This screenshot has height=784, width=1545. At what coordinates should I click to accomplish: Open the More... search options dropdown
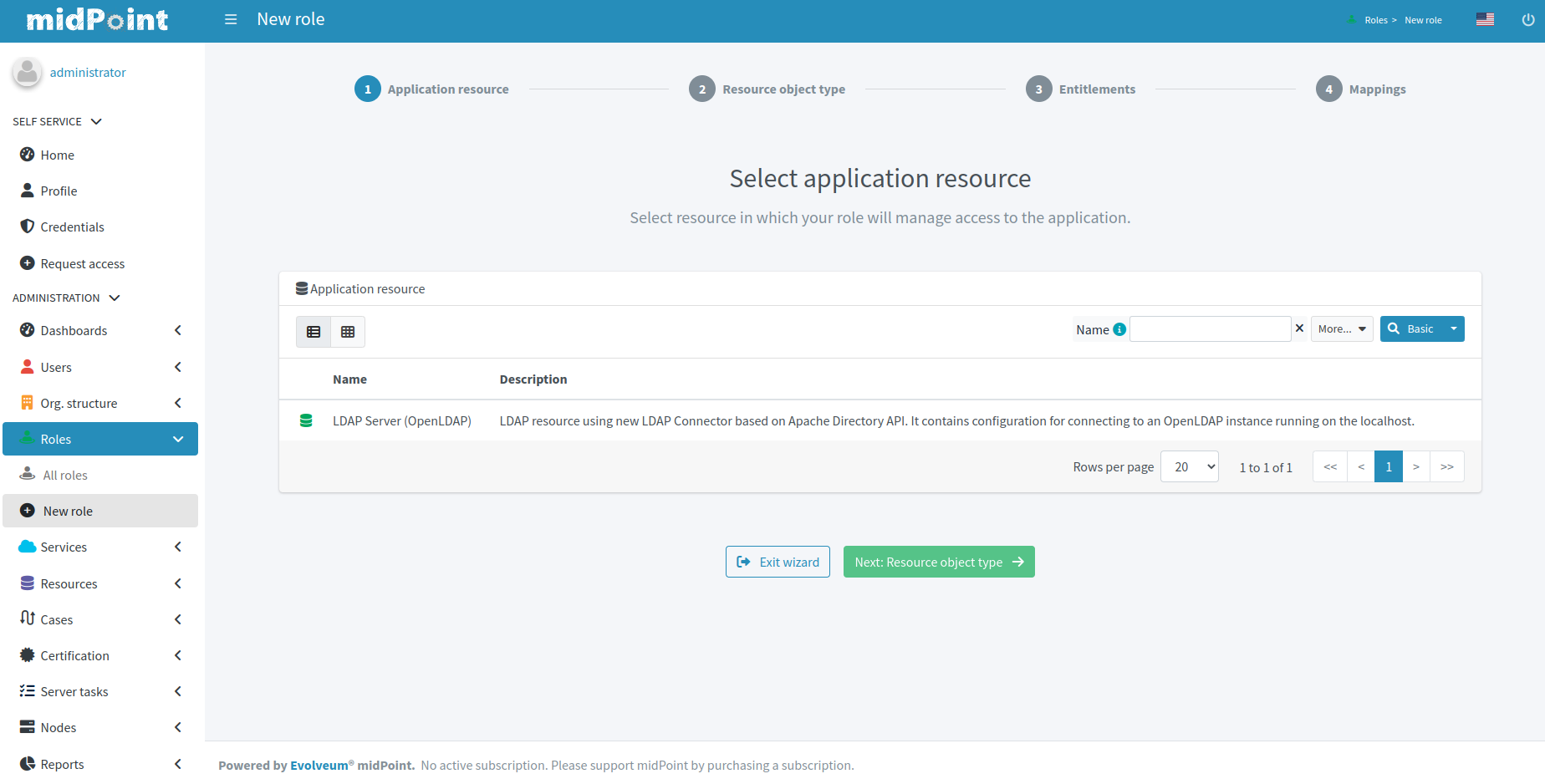(1341, 329)
